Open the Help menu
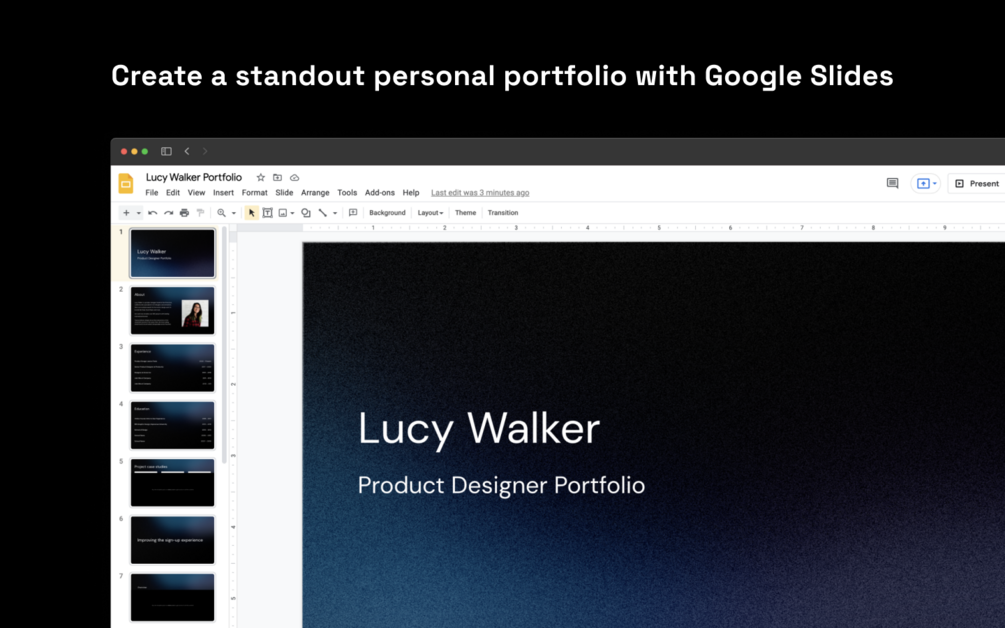The width and height of the screenshot is (1005, 628). click(411, 193)
